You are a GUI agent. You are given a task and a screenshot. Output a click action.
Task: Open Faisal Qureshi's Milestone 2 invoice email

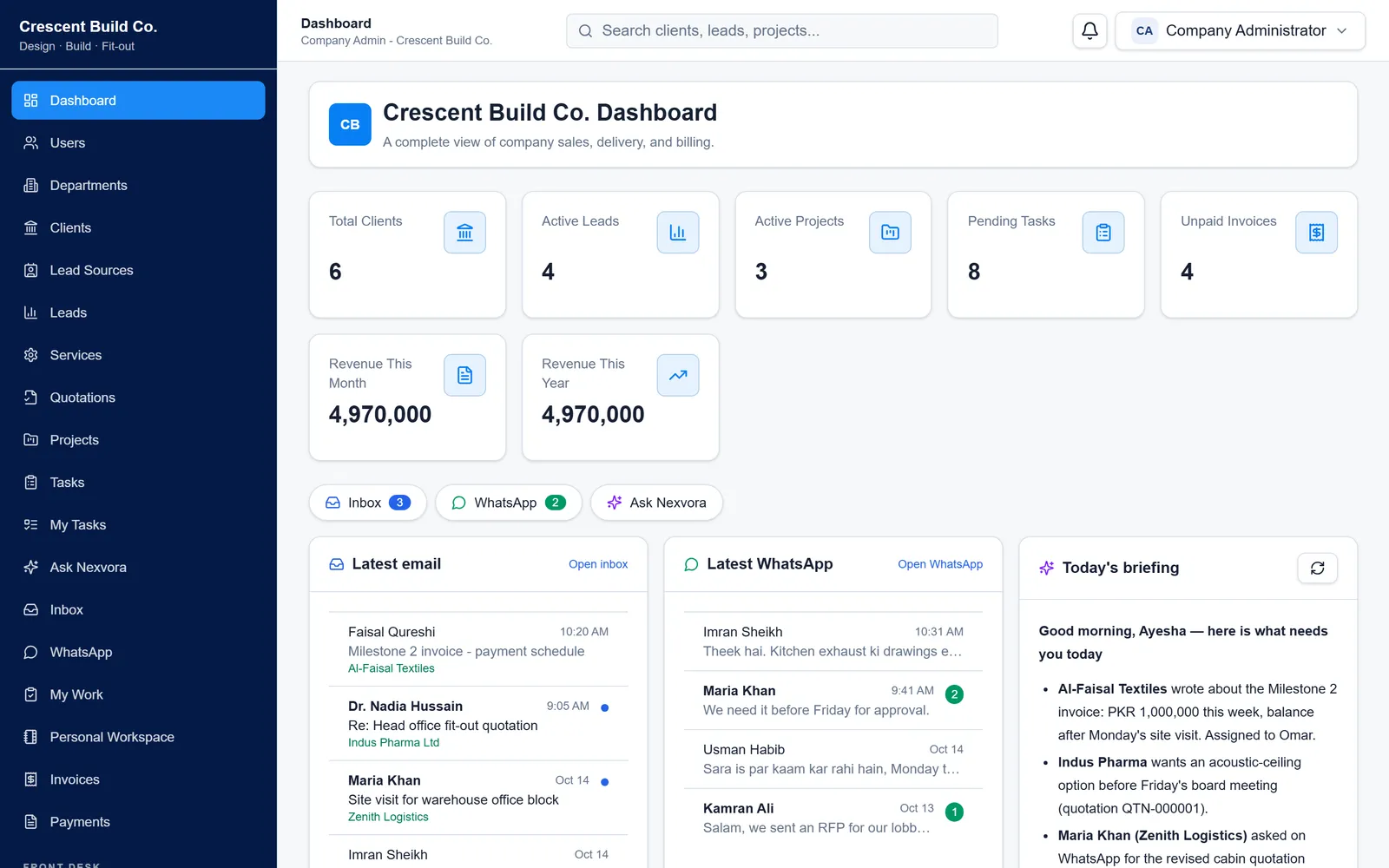click(x=478, y=650)
